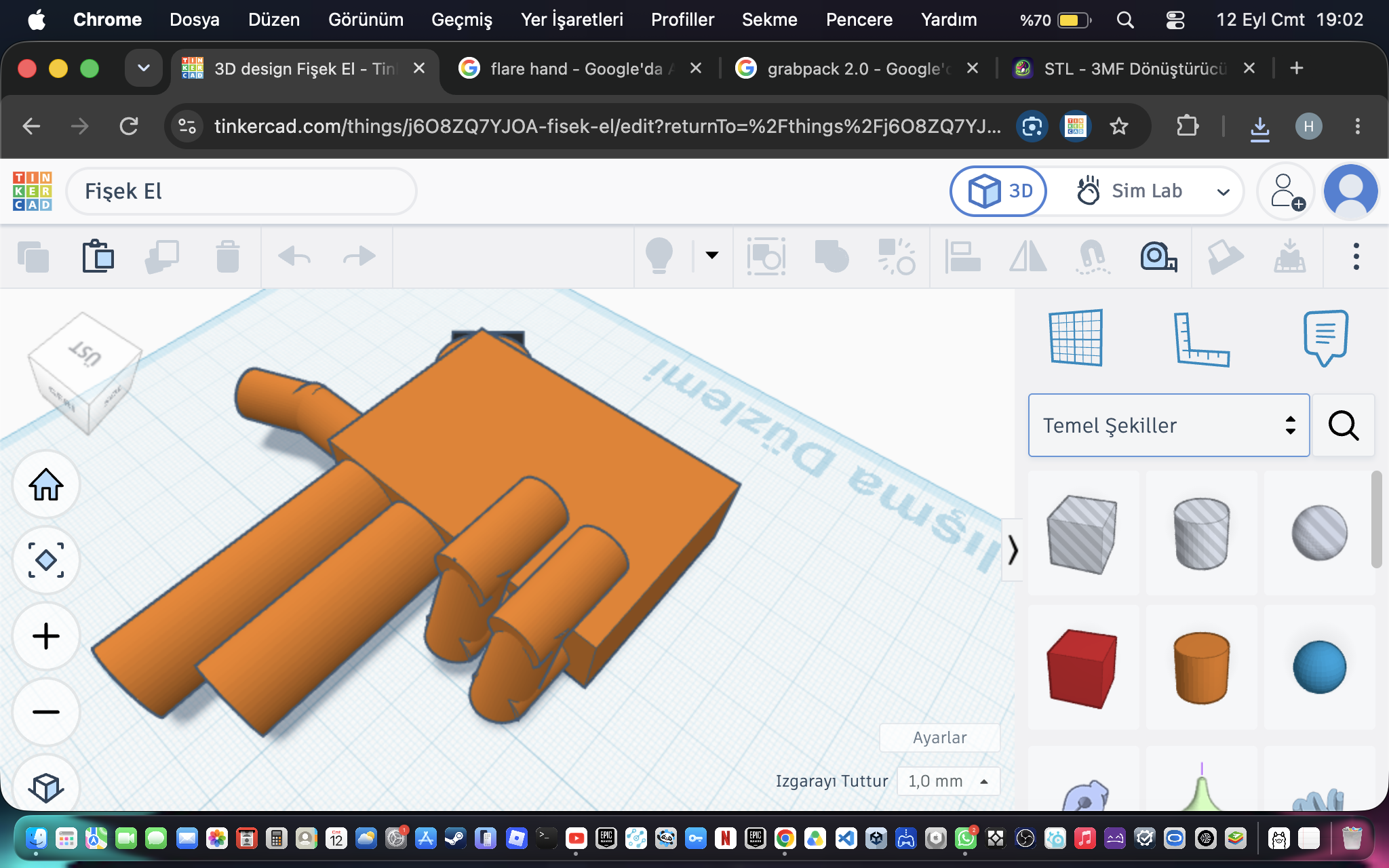
Task: Choose the blue sphere shape
Action: click(1319, 667)
